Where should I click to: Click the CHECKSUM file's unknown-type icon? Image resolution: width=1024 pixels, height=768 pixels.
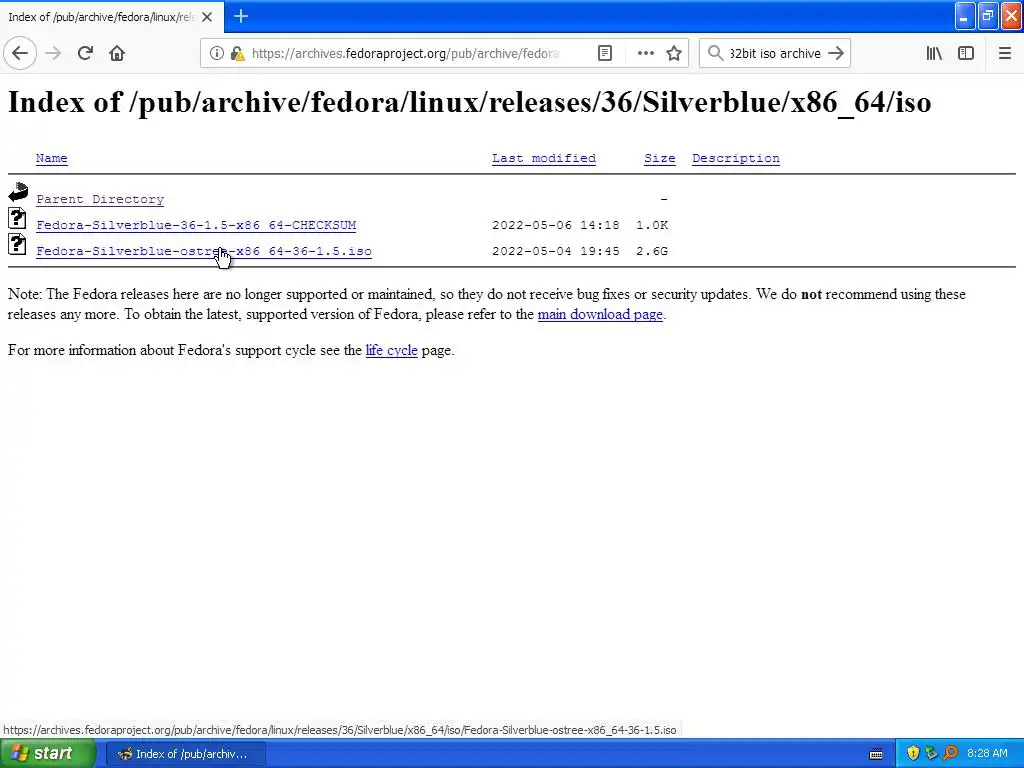point(17,218)
